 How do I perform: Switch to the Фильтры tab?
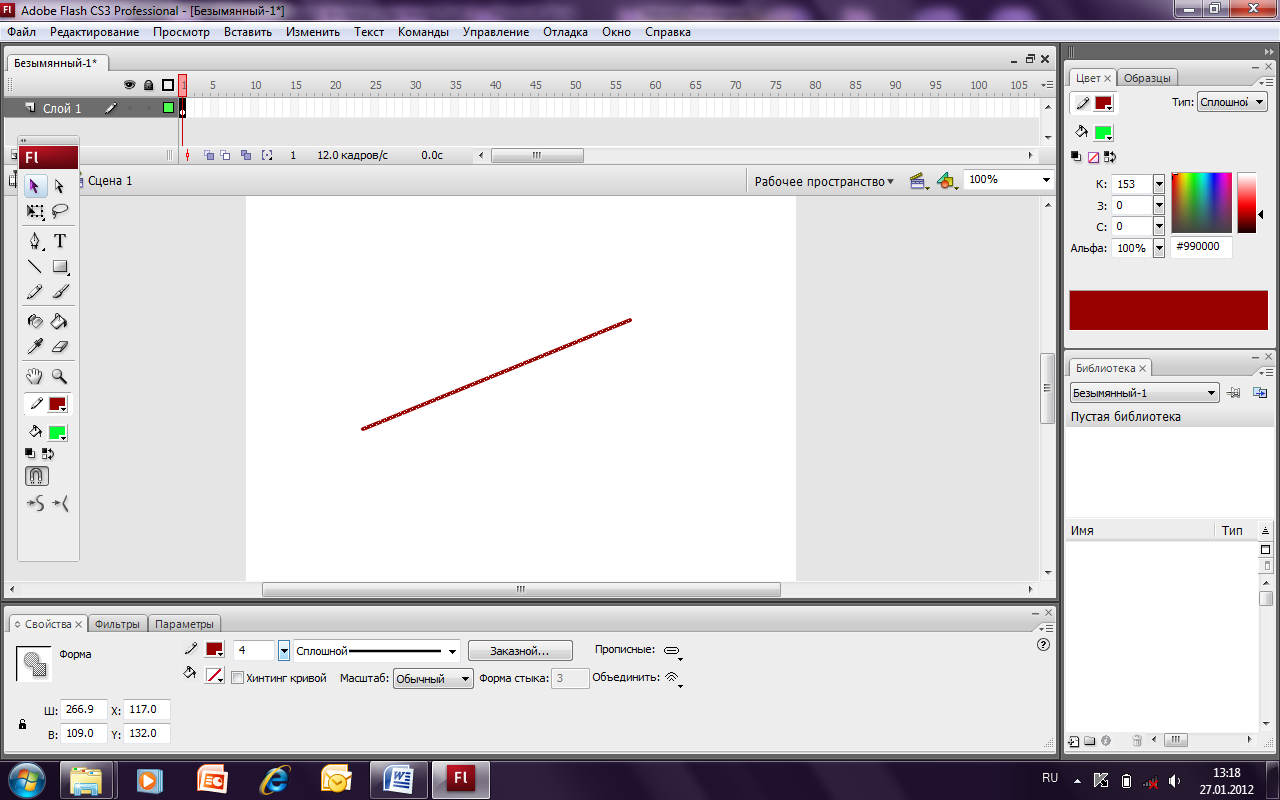[118, 624]
